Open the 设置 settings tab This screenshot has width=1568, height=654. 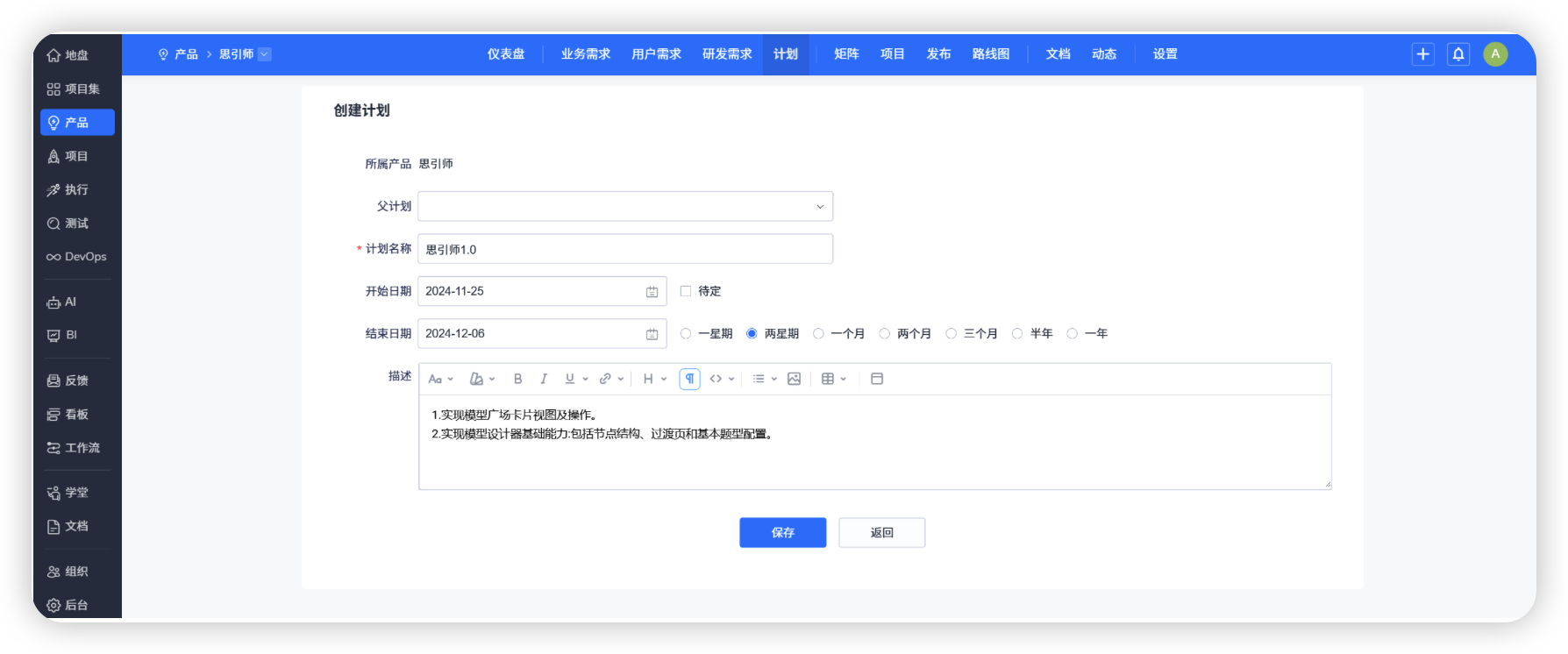pos(1165,54)
